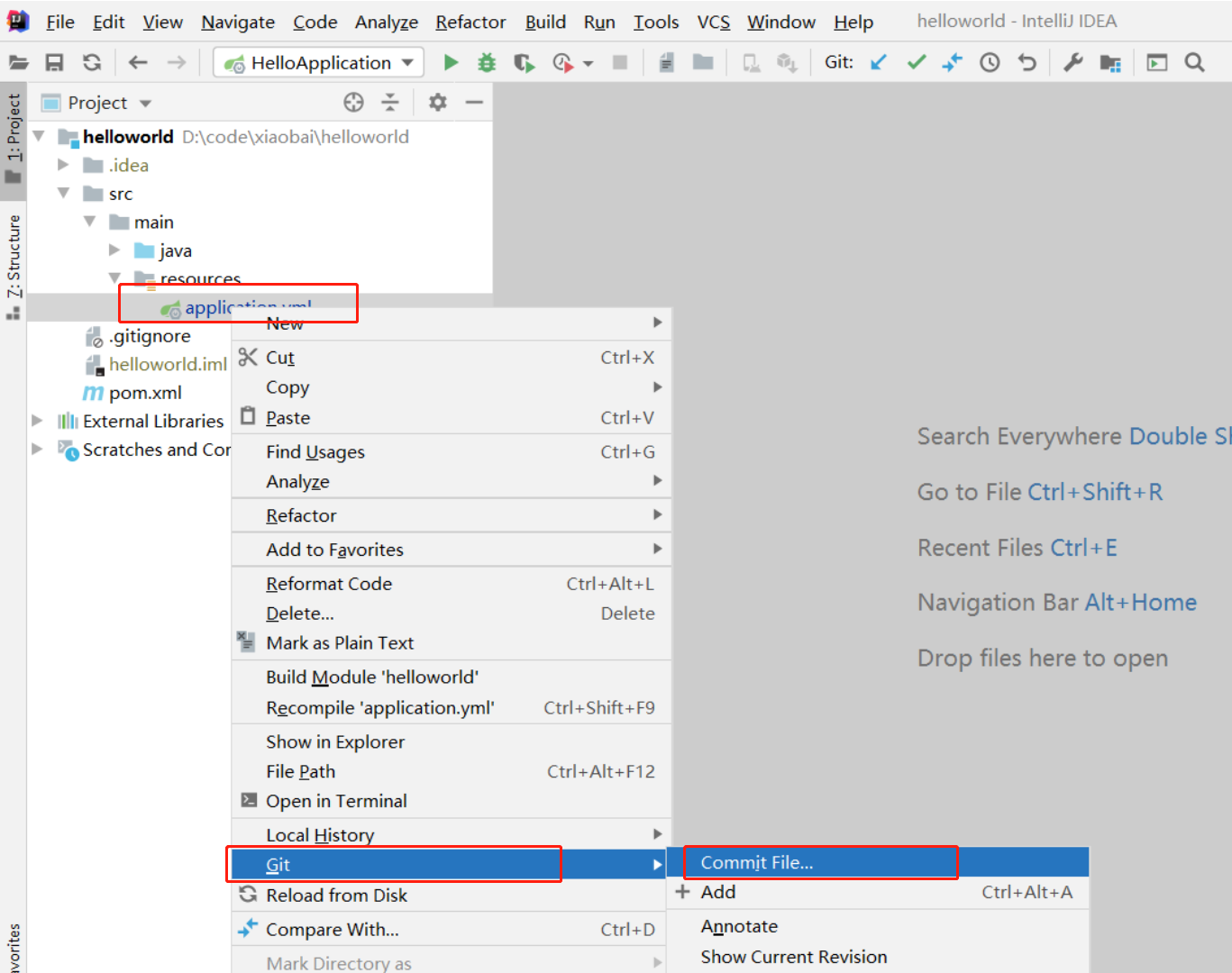The image size is (1232, 973).
Task: Open the Help menu
Action: pos(853,22)
